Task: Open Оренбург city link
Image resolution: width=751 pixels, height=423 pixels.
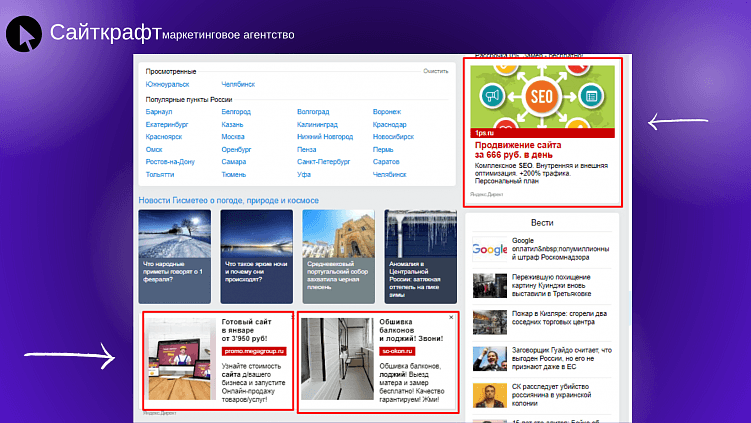Action: coord(236,149)
